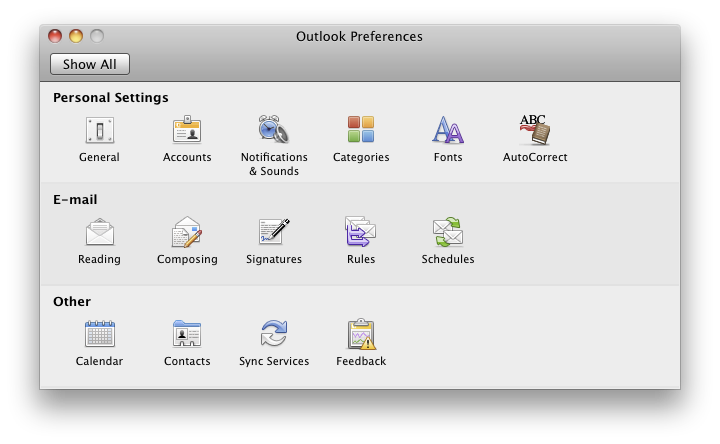Screen dimensions: 720x444
Task: Open the Fonts preferences
Action: 448,131
